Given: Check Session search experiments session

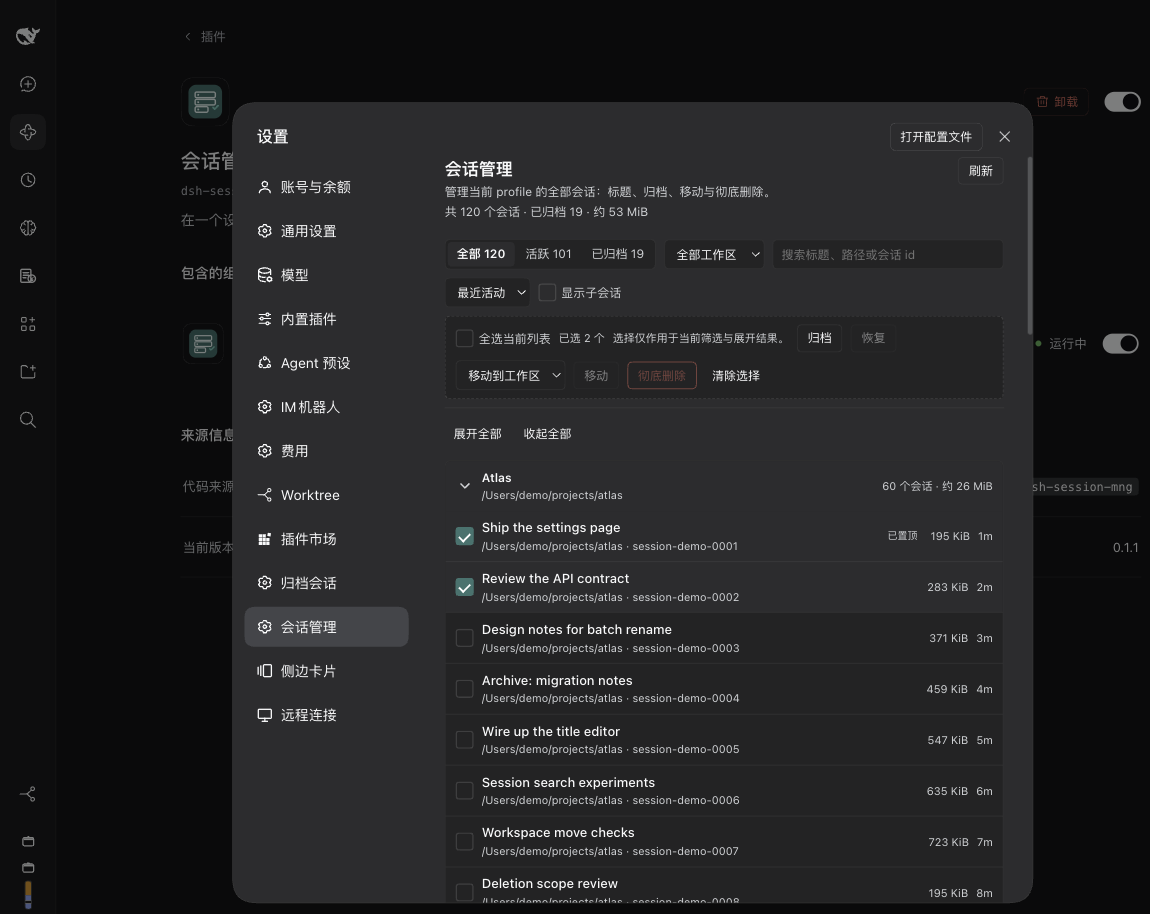Looking at the screenshot, I should tap(464, 791).
